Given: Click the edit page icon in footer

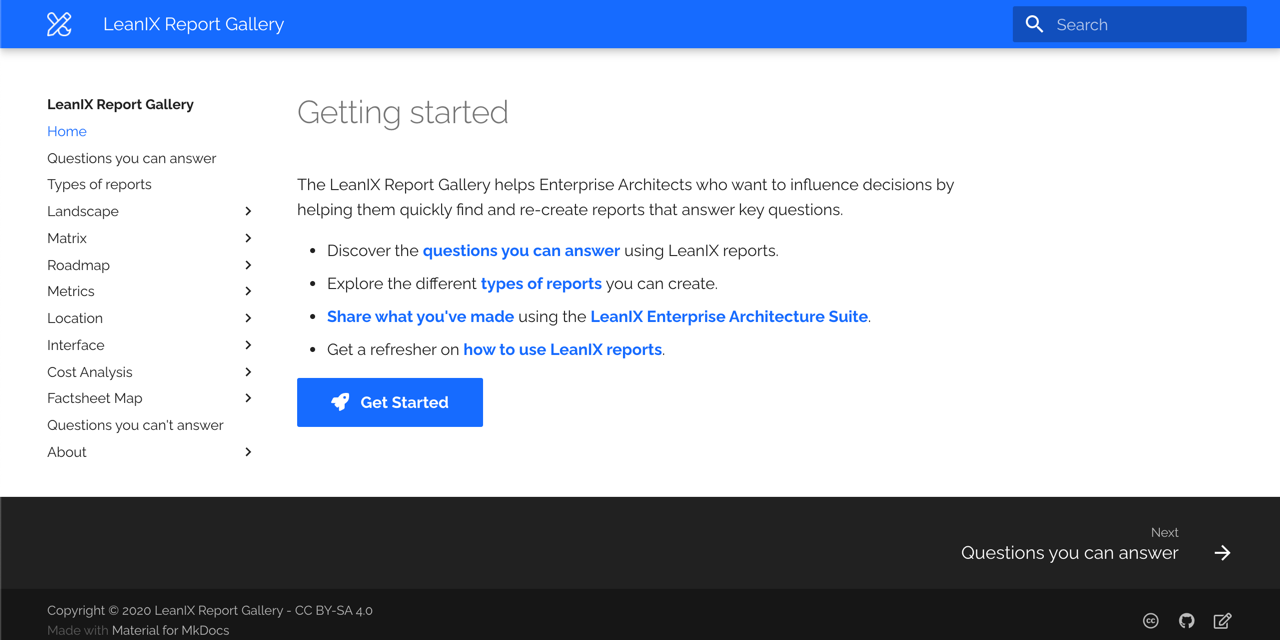Looking at the screenshot, I should [x=1222, y=621].
